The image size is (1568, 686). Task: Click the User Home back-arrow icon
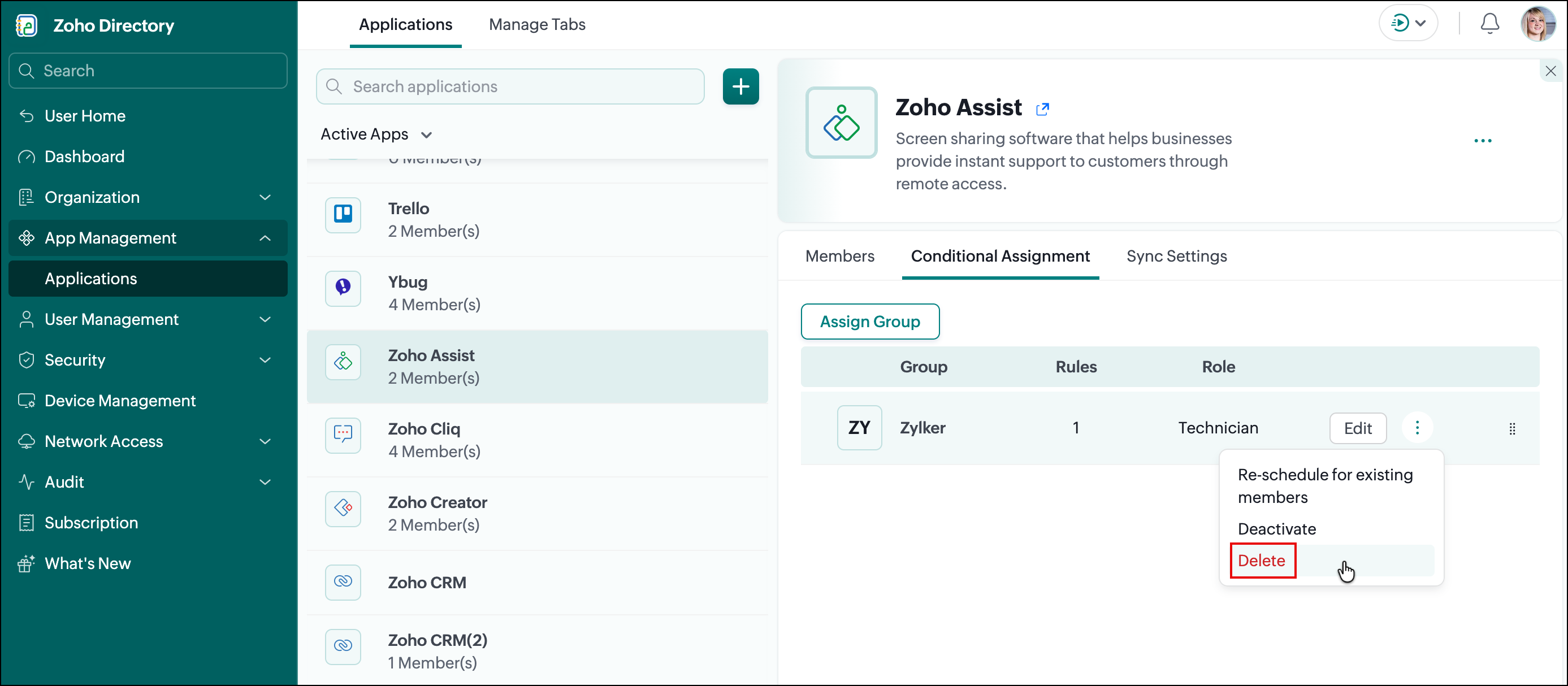tap(26, 116)
